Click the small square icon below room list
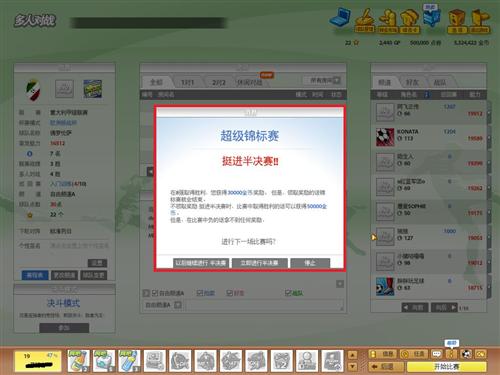Viewport: 500px width, 375px height. tap(340, 284)
